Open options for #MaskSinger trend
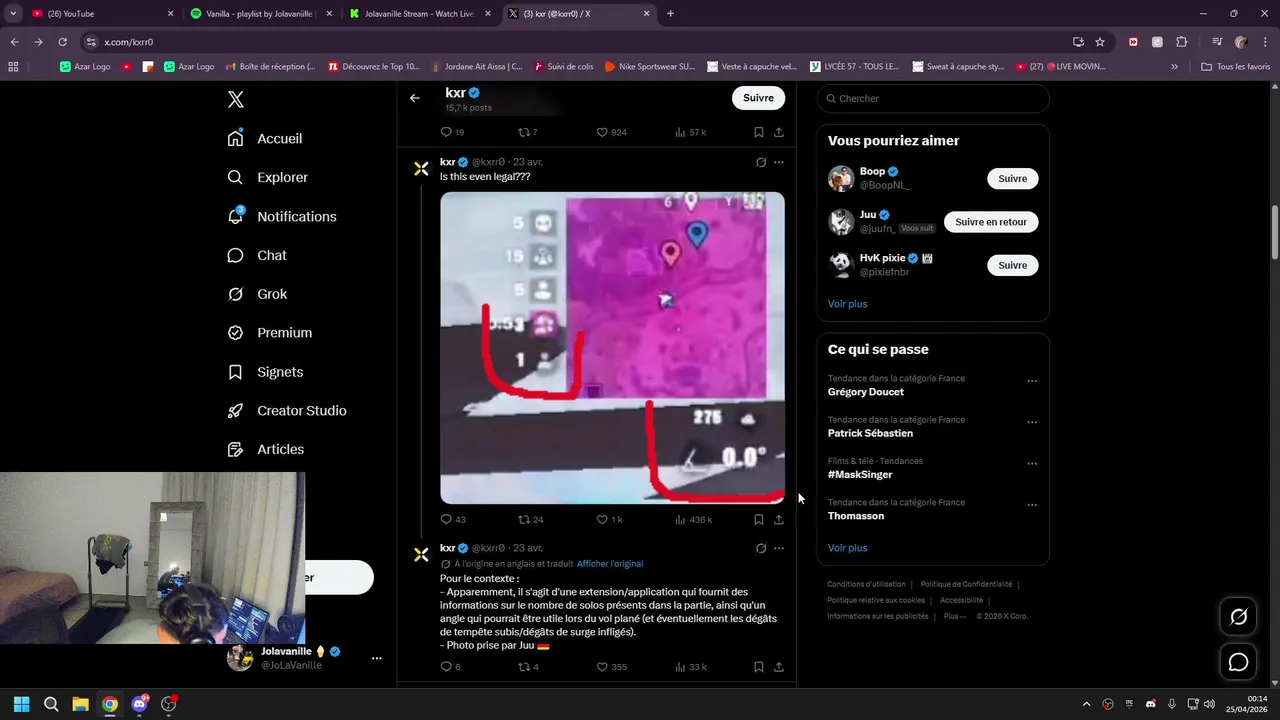This screenshot has width=1280, height=720. coord(1032,464)
